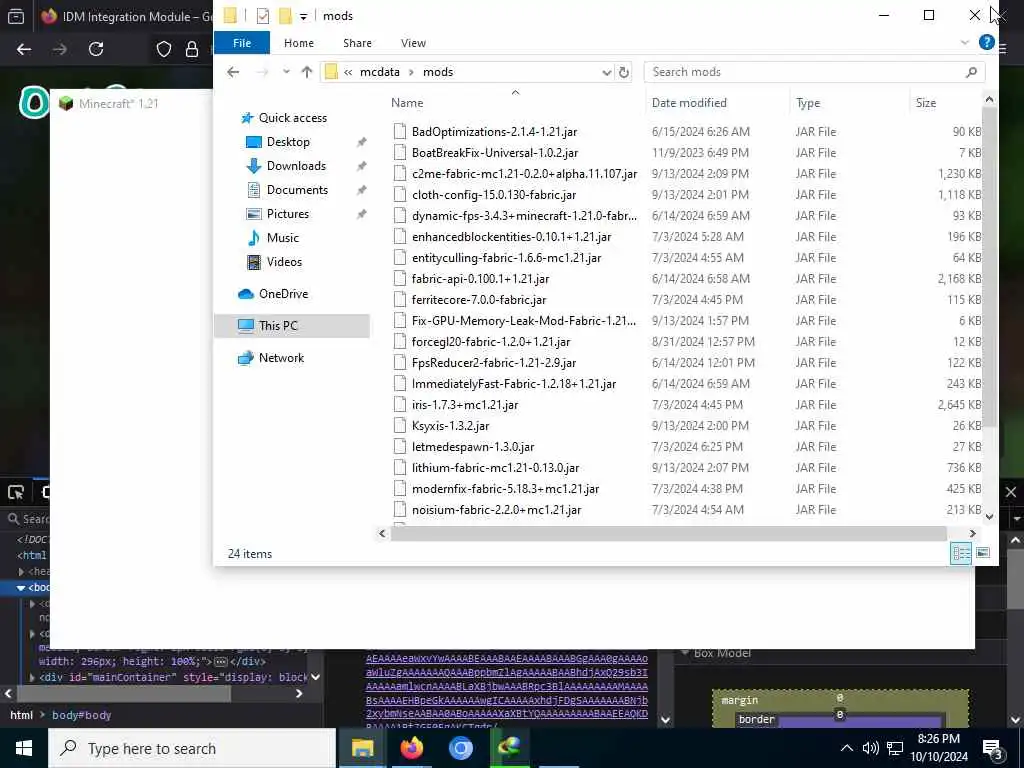Open the Chromium taskbar icon
This screenshot has width=1024, height=768.
[x=461, y=748]
